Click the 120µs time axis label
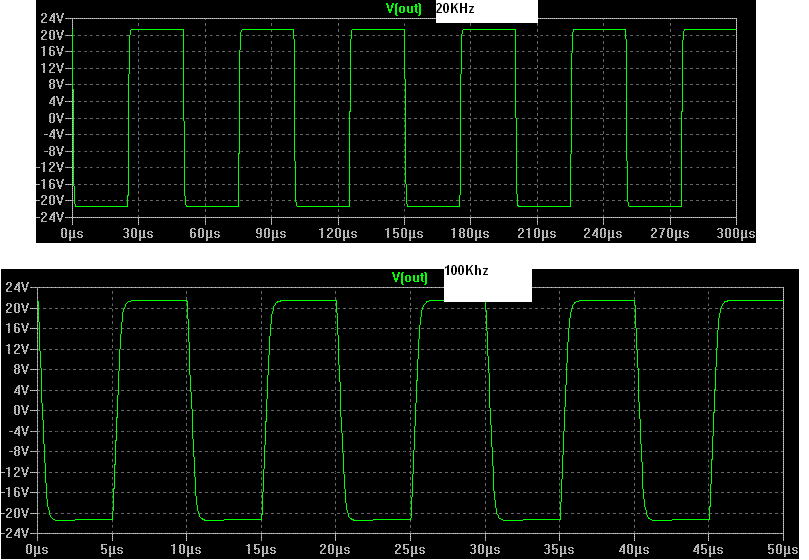Image resolution: width=809 pixels, height=560 pixels. click(337, 234)
